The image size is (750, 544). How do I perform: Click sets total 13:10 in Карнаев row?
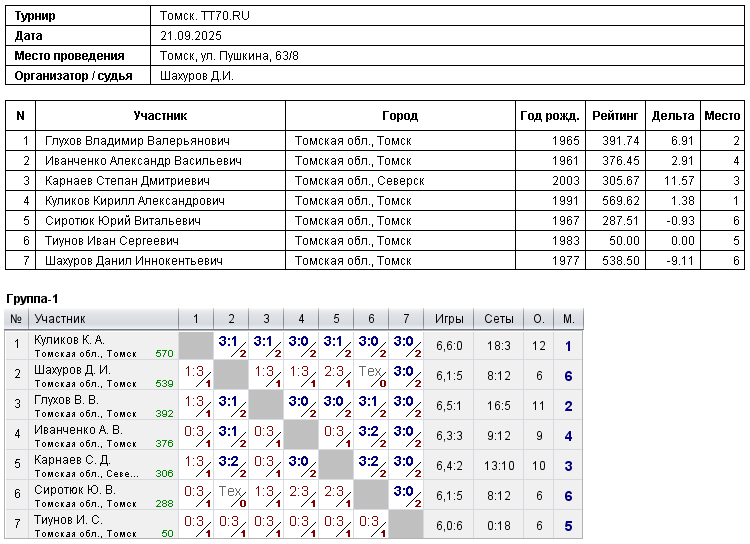(x=498, y=466)
